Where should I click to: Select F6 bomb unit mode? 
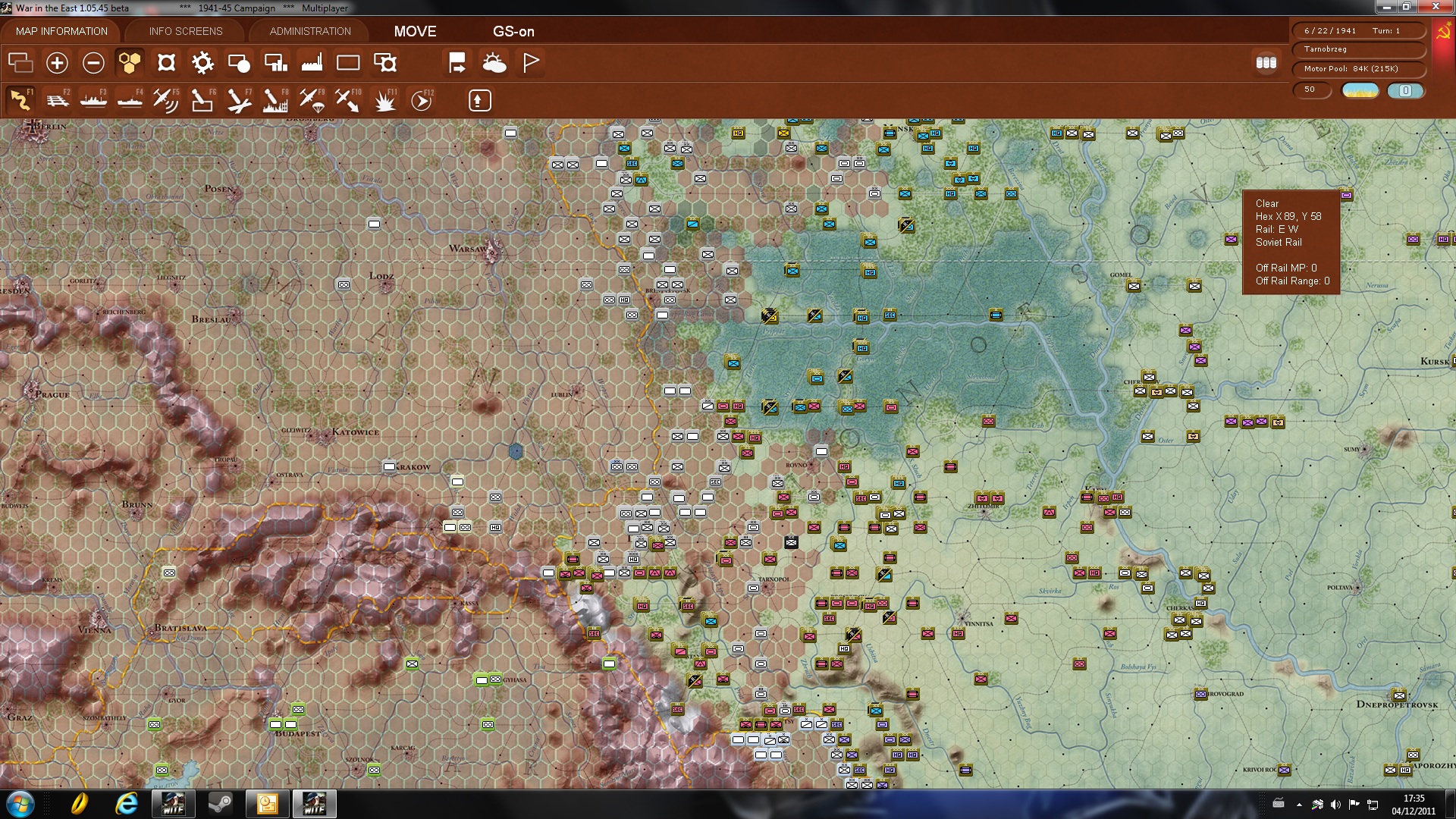(202, 100)
